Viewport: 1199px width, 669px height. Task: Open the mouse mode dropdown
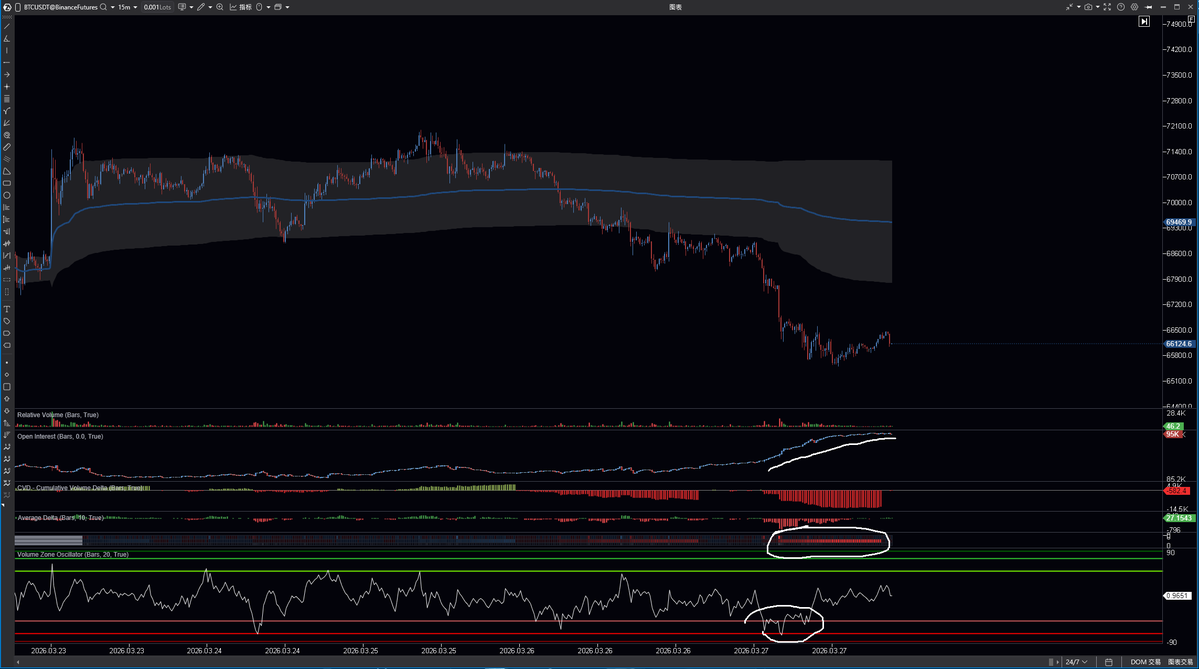tap(268, 7)
